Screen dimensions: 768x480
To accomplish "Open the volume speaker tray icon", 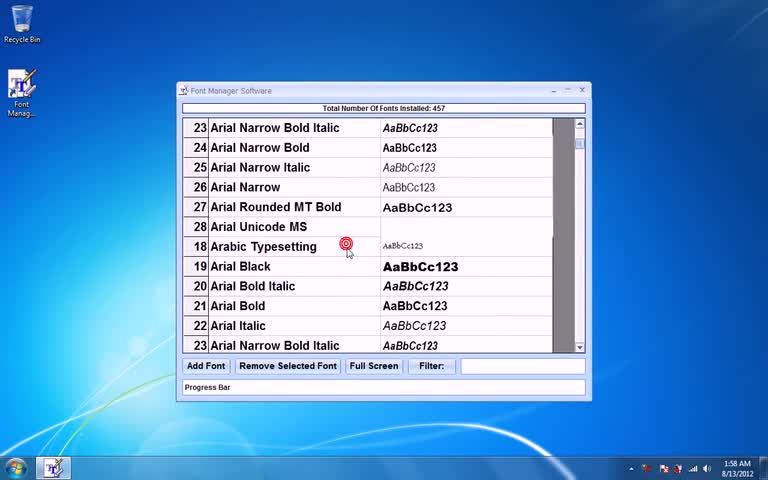I will coord(706,469).
